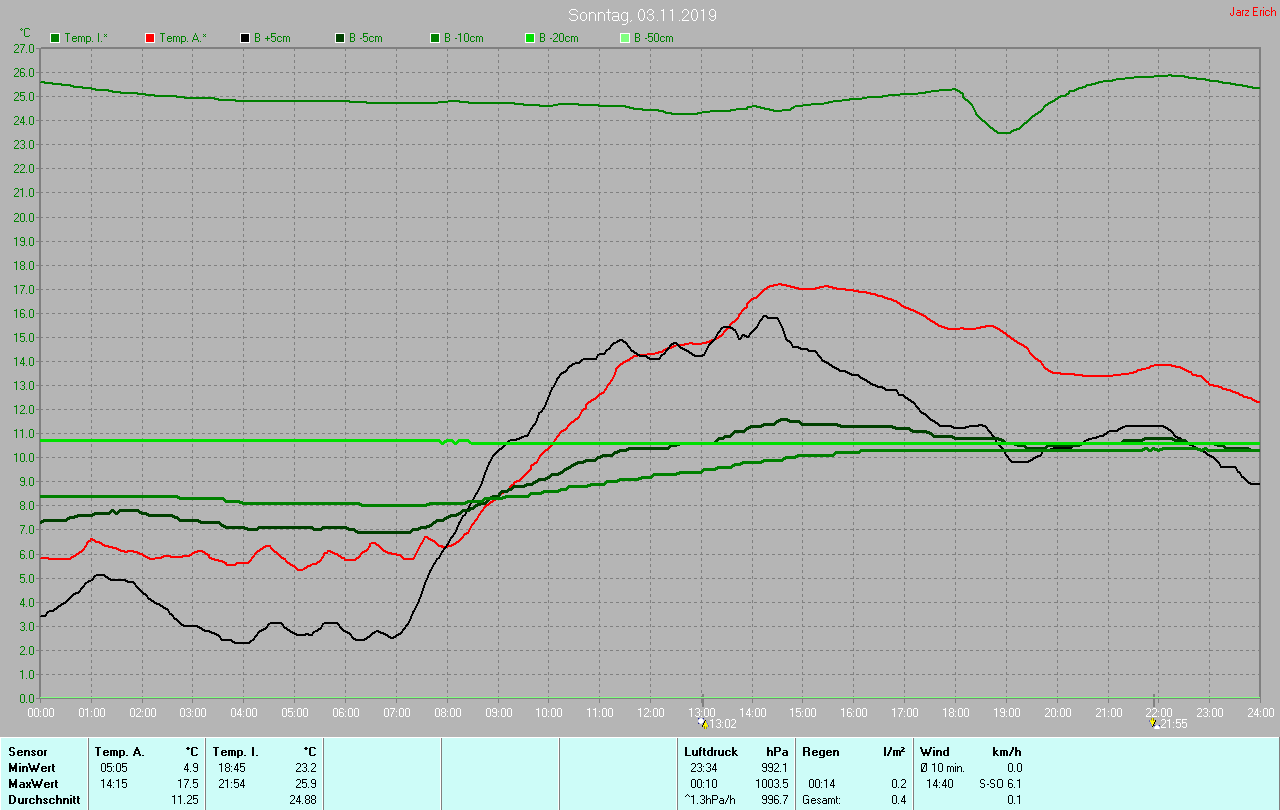Click the B -50cm legend color square
The image size is (1280, 810).
(x=625, y=38)
